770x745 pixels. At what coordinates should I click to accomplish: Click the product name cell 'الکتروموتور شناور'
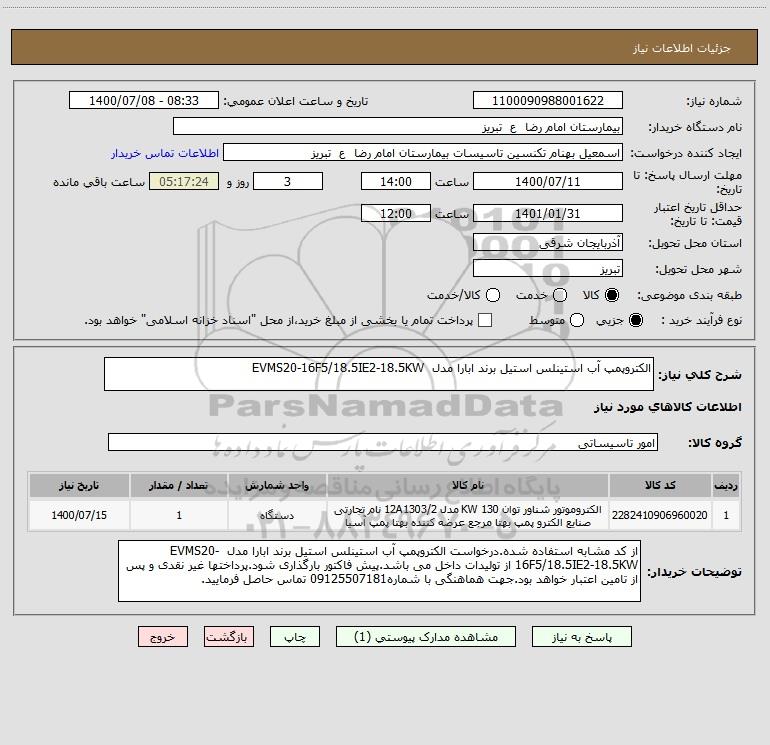coord(468,516)
